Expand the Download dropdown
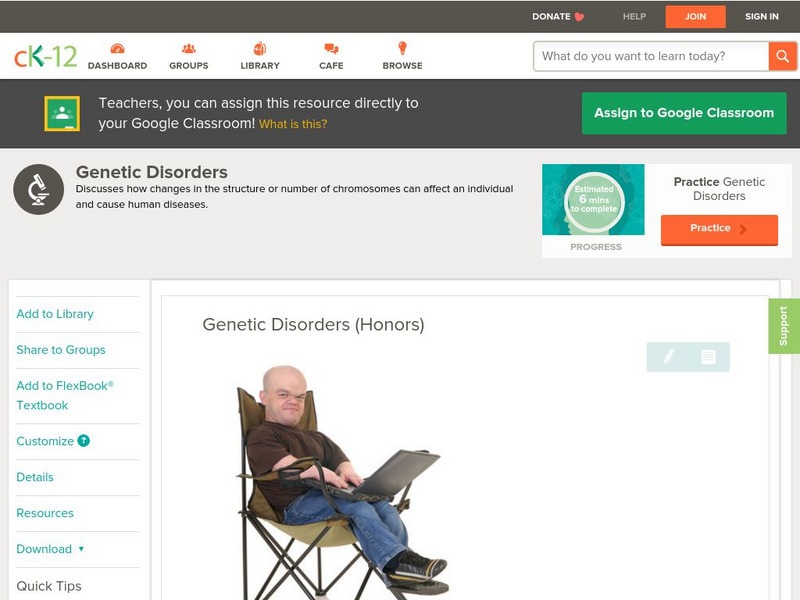800x600 pixels. coord(50,549)
